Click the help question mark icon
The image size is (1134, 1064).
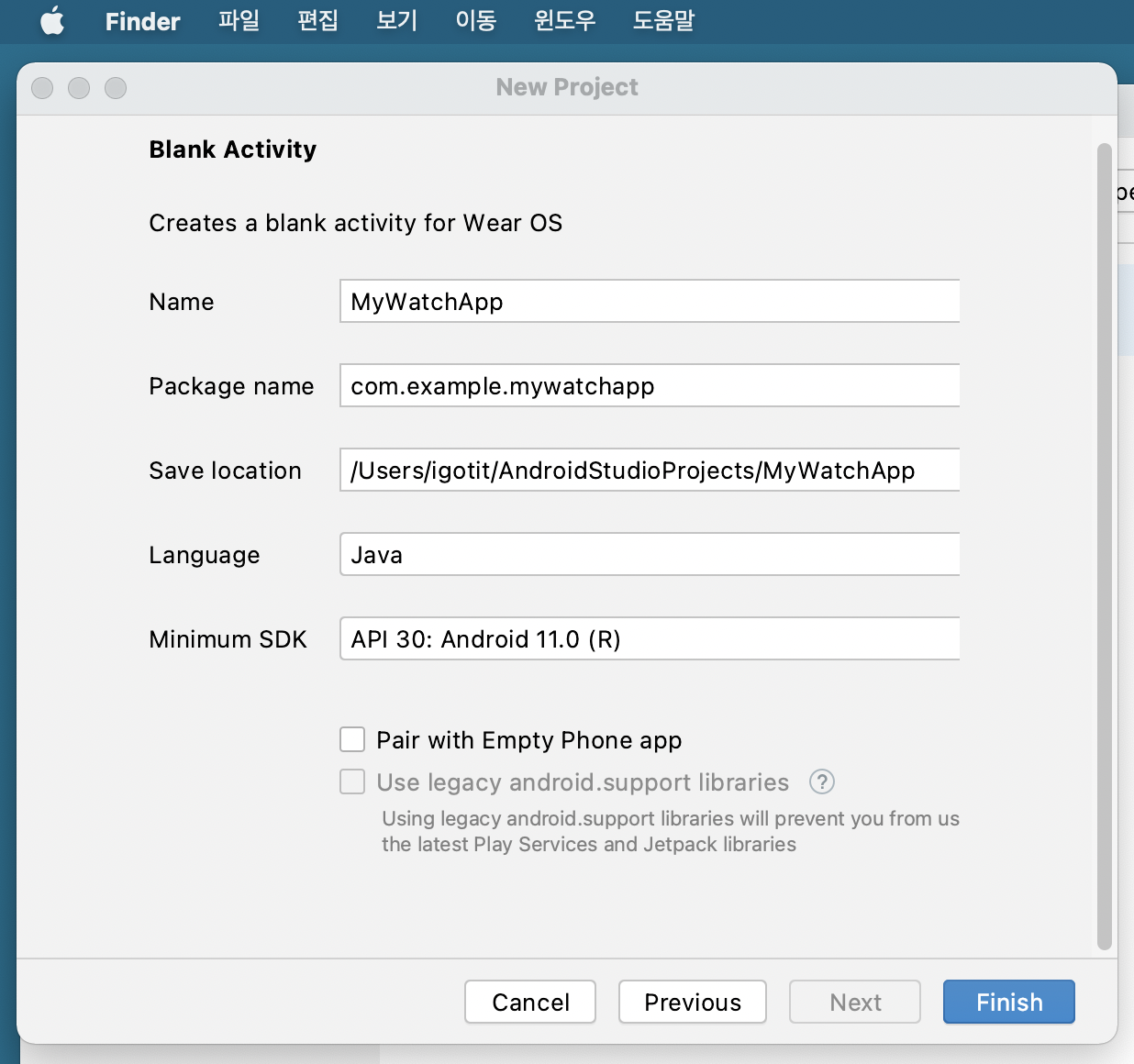coord(822,781)
